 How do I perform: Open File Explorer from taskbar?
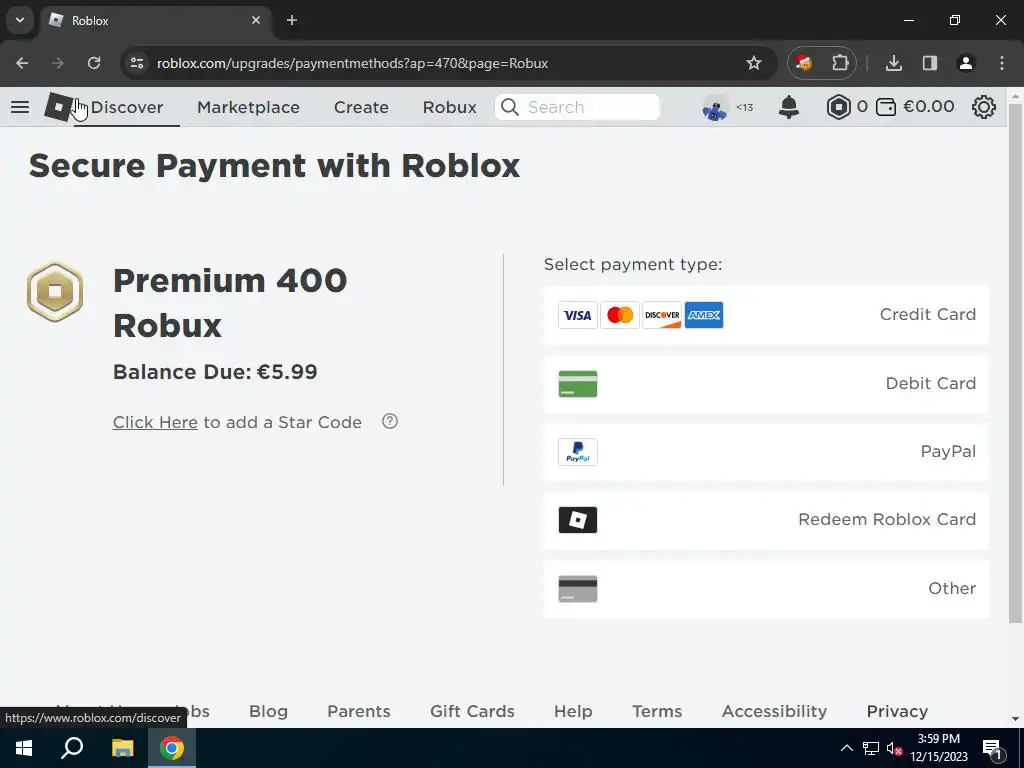click(x=122, y=748)
